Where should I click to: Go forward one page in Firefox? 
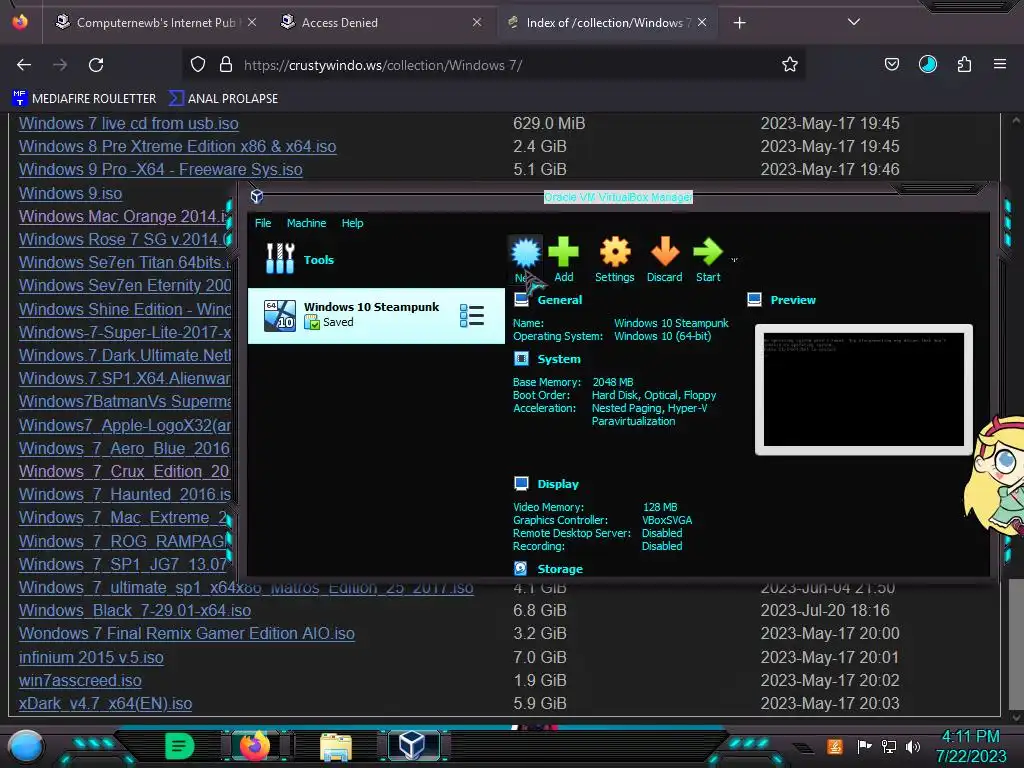coord(60,65)
